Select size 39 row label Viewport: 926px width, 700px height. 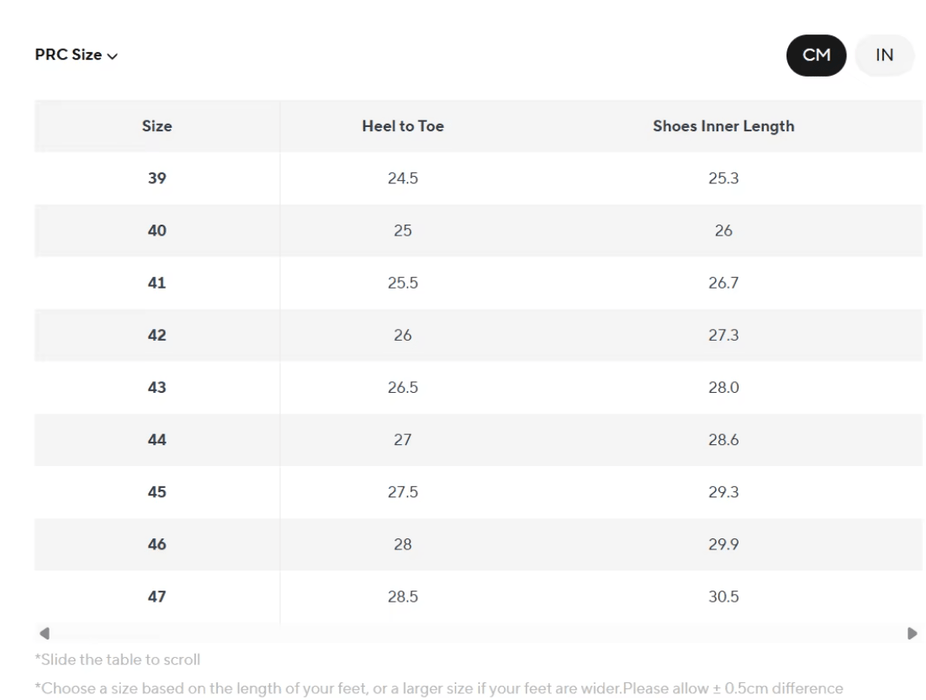tap(157, 178)
